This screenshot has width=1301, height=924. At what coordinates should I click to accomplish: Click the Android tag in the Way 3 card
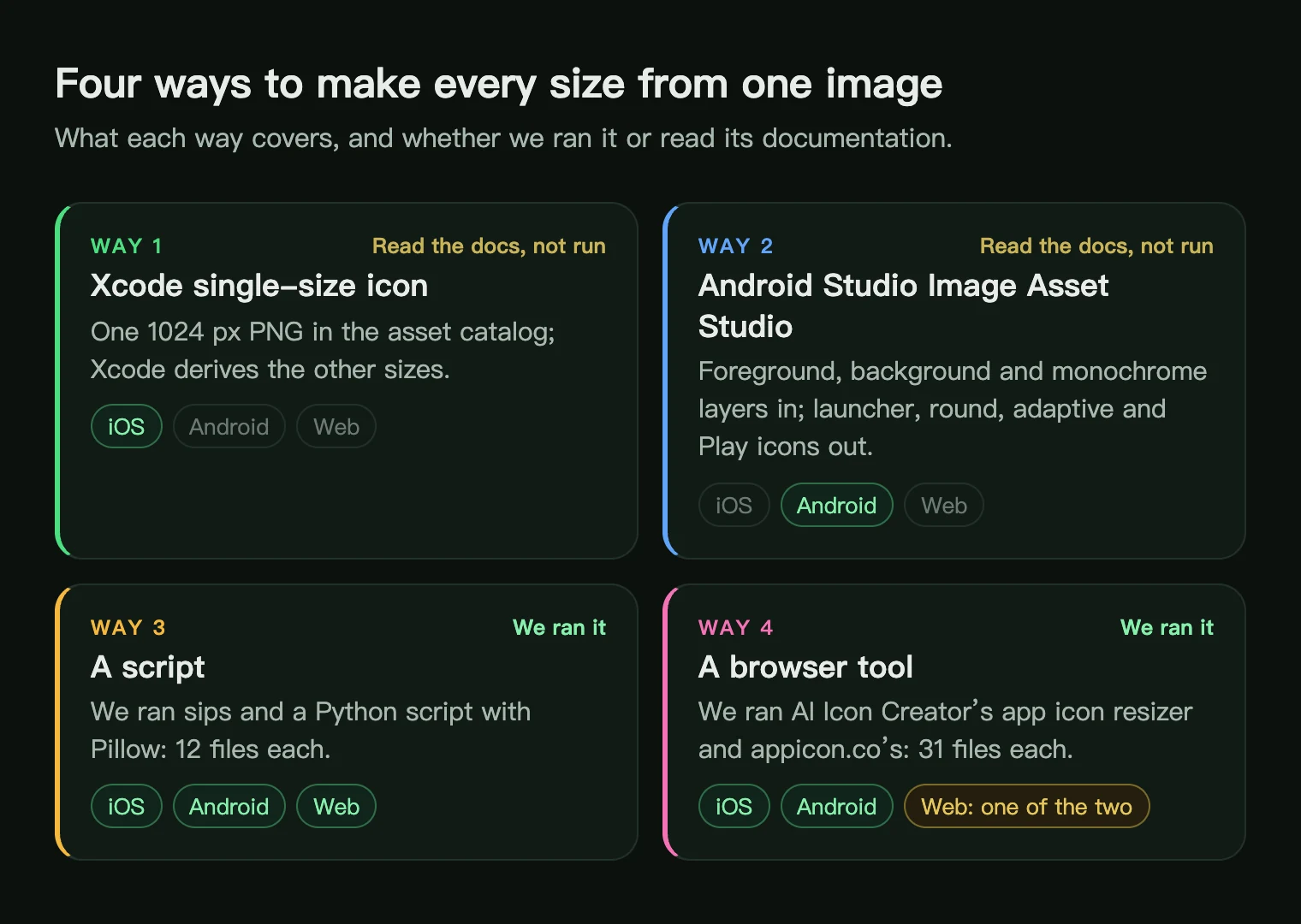click(229, 806)
